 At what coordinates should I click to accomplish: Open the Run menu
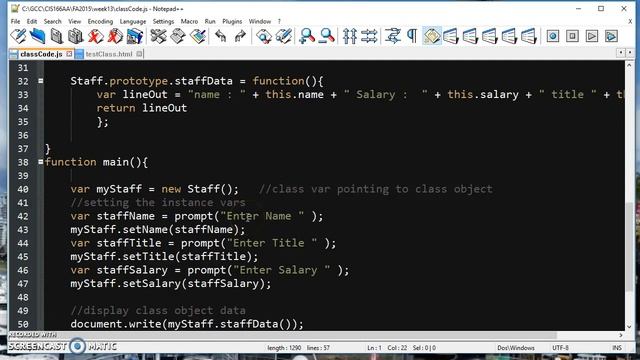click(210, 21)
